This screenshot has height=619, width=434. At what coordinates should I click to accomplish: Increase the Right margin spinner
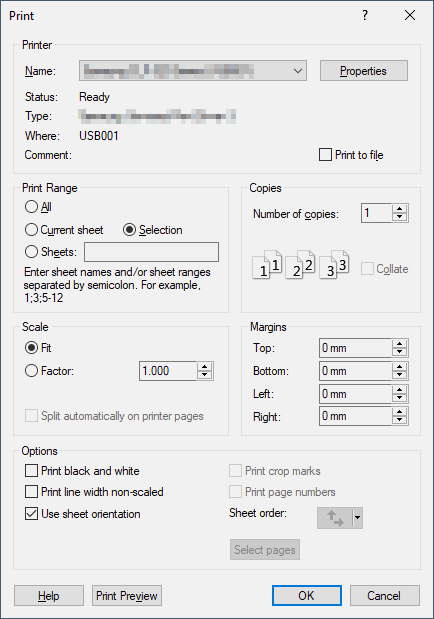point(400,412)
